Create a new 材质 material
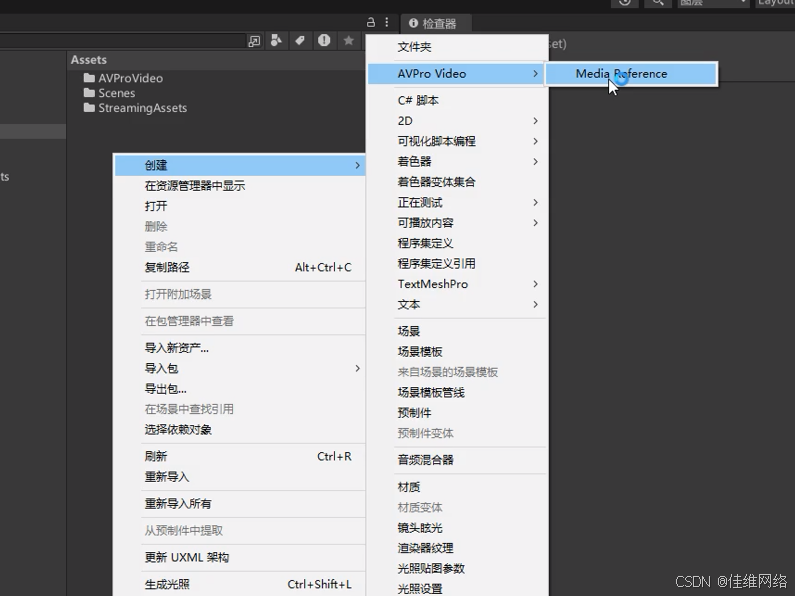The height and width of the screenshot is (596, 795). [457, 487]
